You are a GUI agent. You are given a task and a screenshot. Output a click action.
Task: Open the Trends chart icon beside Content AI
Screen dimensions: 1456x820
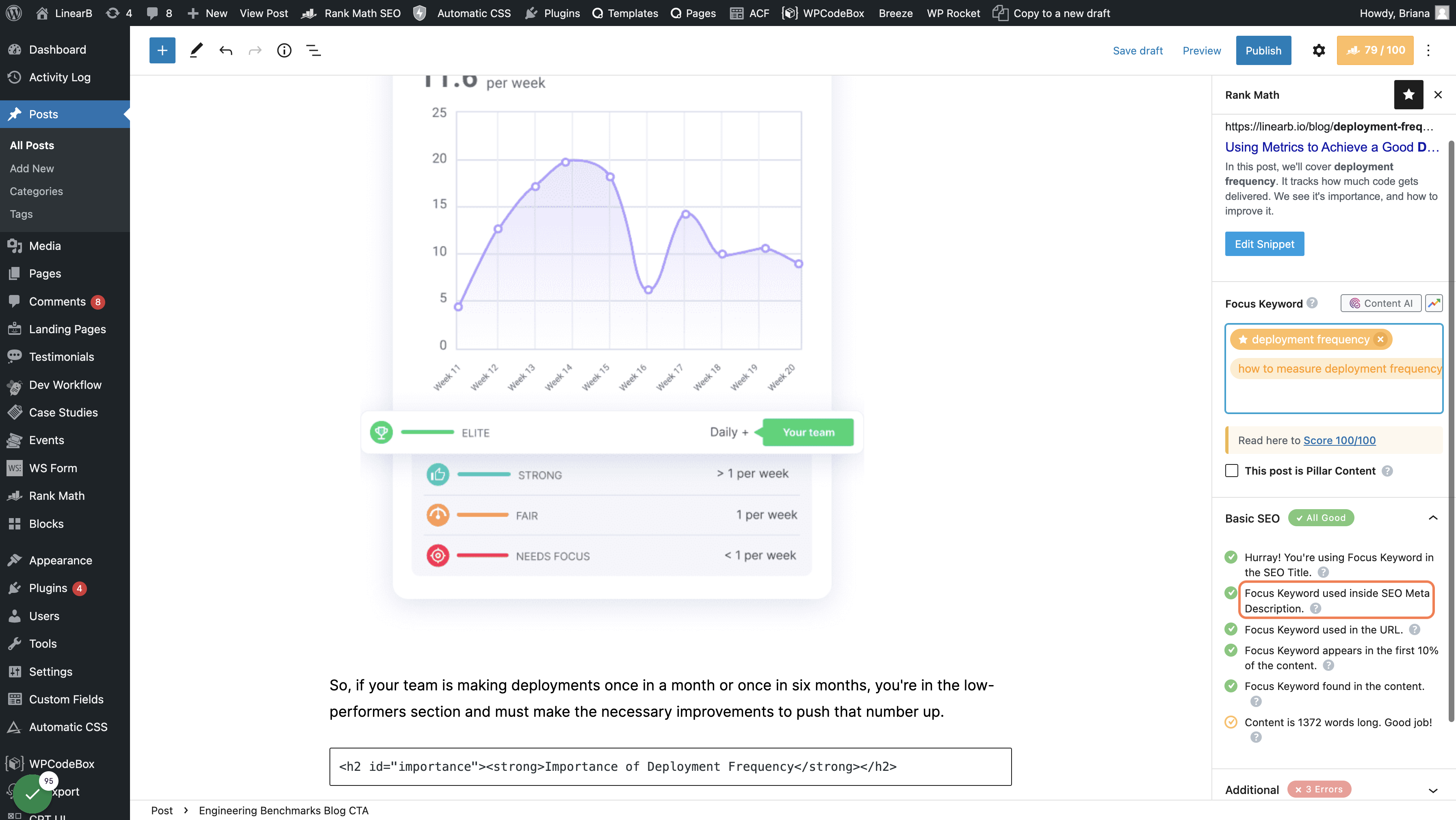(x=1434, y=303)
